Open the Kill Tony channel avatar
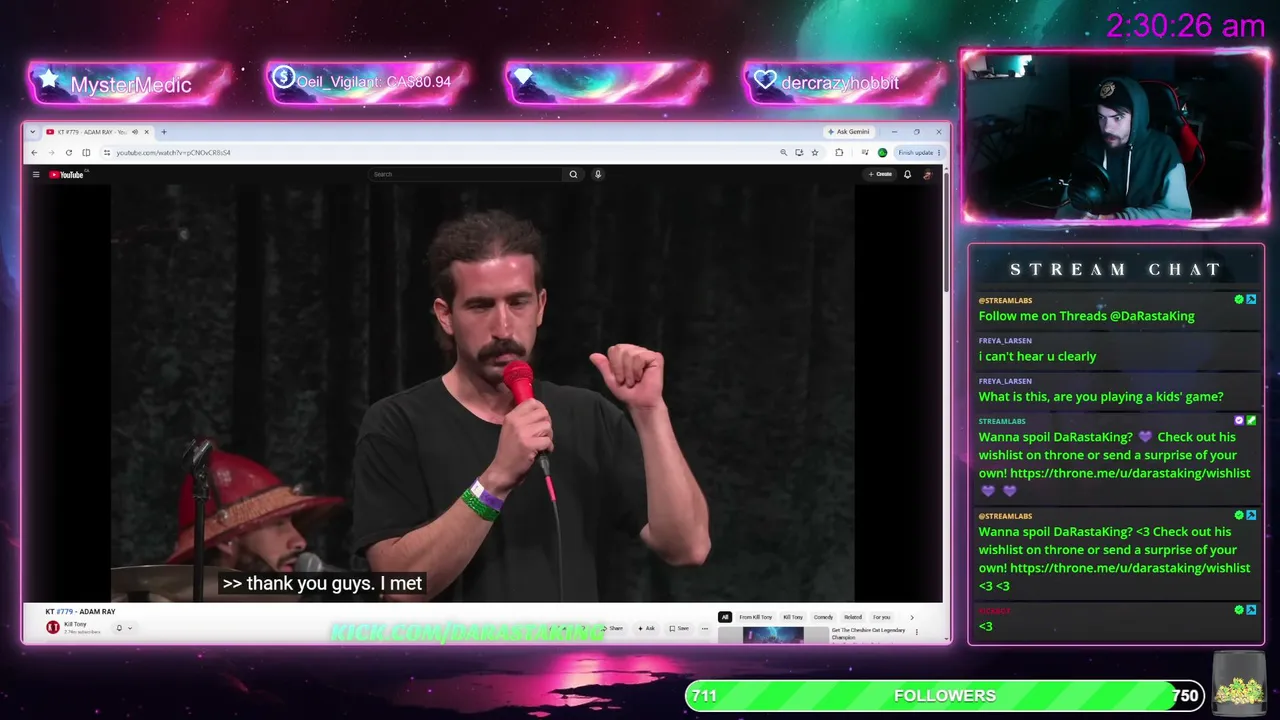 (53, 627)
